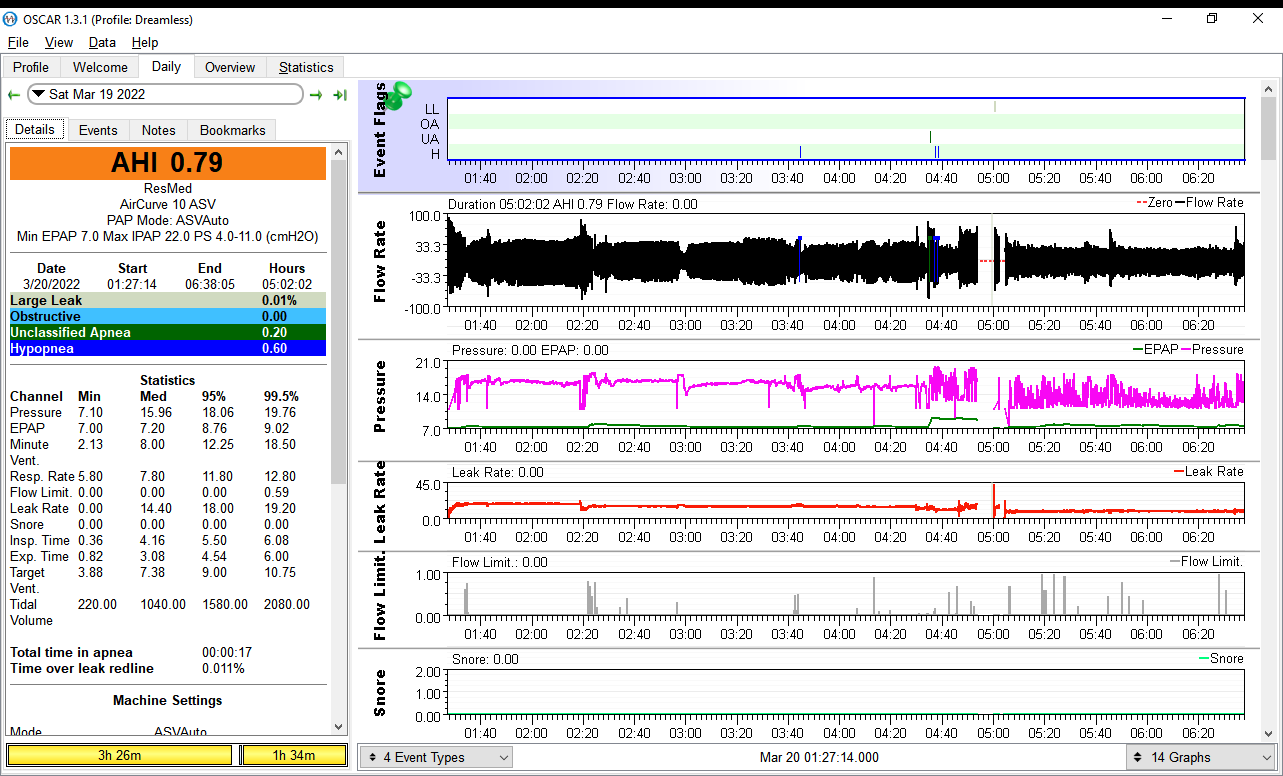Screen dimensions: 1283x776
Task: Open the Notes sub-tab
Action: point(158,130)
